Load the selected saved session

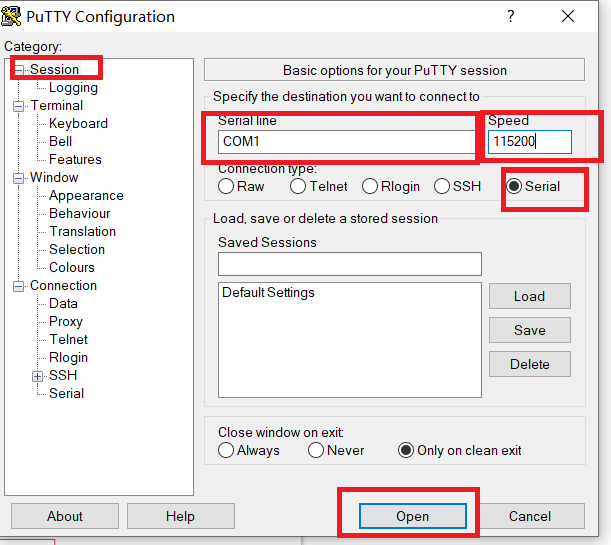[530, 296]
